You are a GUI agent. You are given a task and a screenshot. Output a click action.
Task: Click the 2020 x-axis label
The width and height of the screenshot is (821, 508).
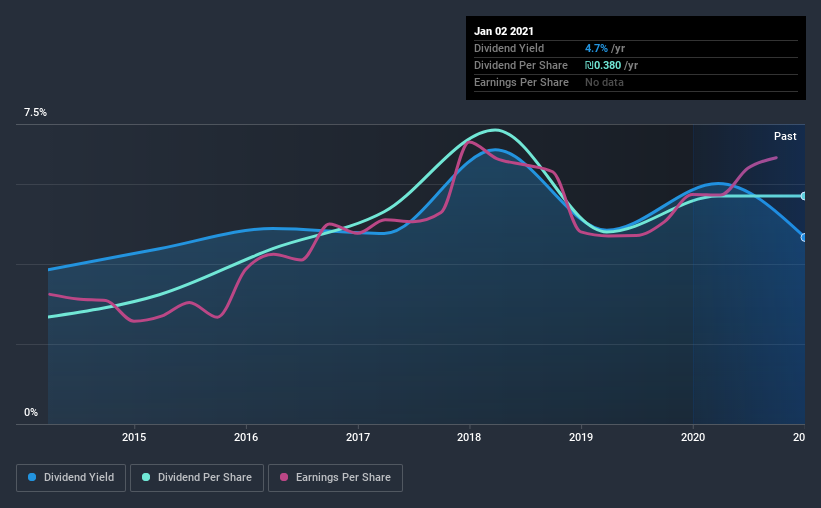click(x=693, y=437)
